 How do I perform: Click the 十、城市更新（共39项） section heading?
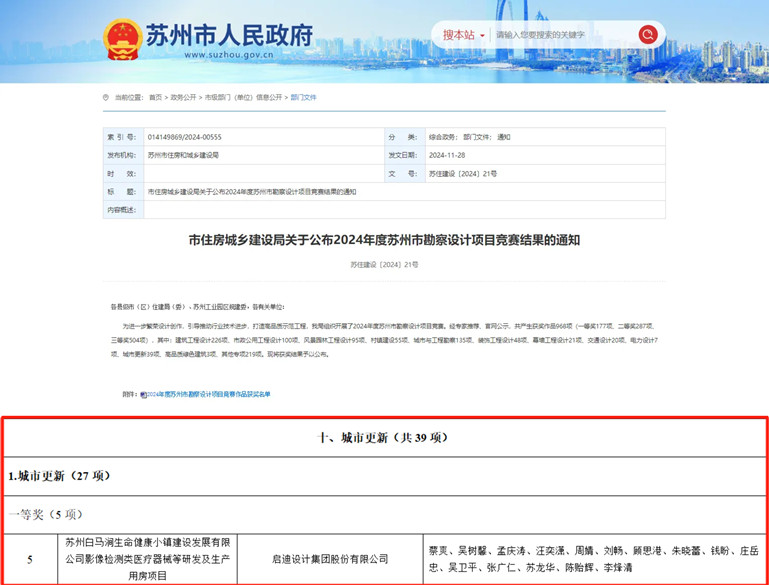384,438
